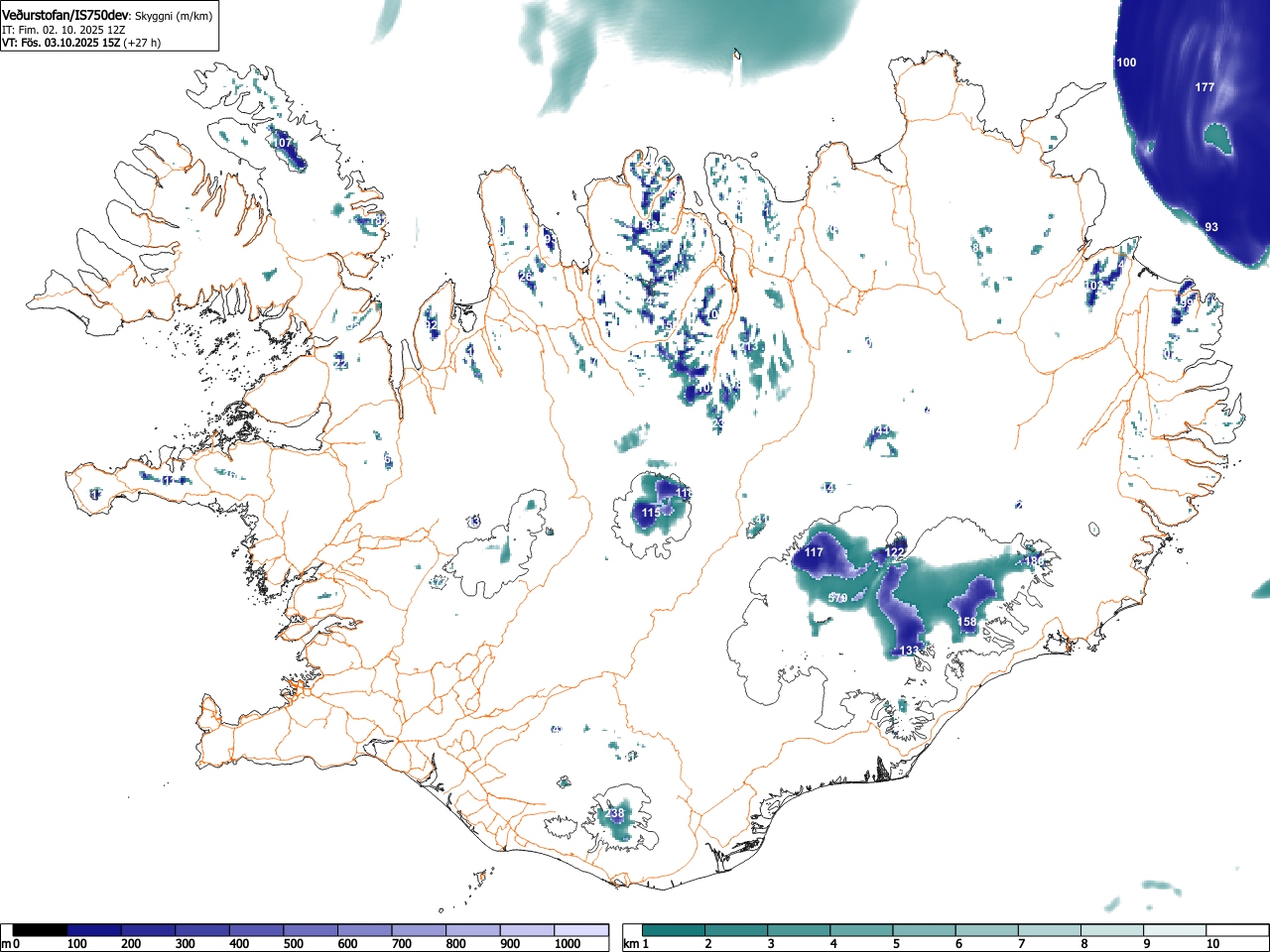The height and width of the screenshot is (952, 1270).
Task: Click the '44' value north of Vatnajökull
Action: tap(881, 431)
